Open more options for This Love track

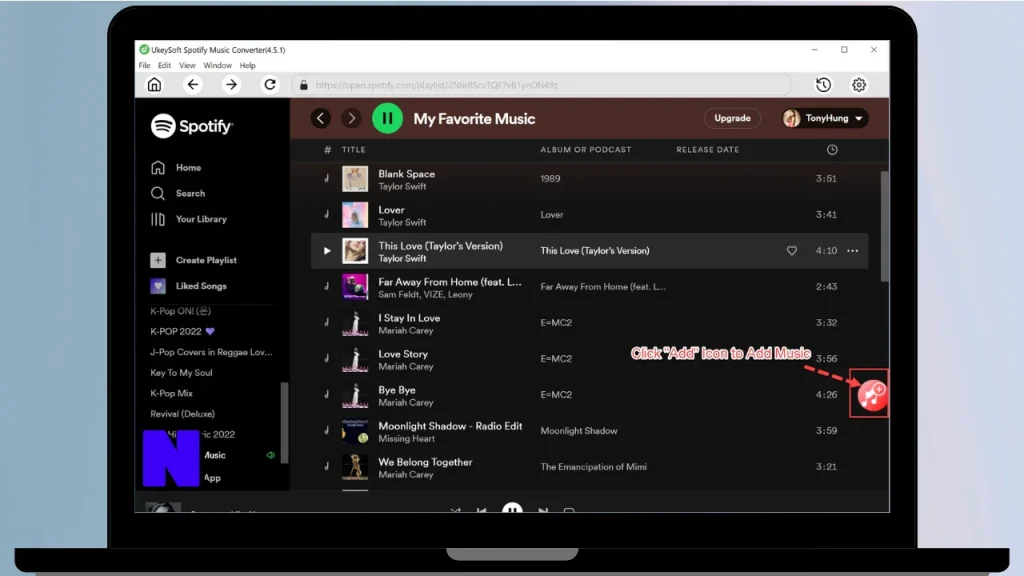[852, 251]
